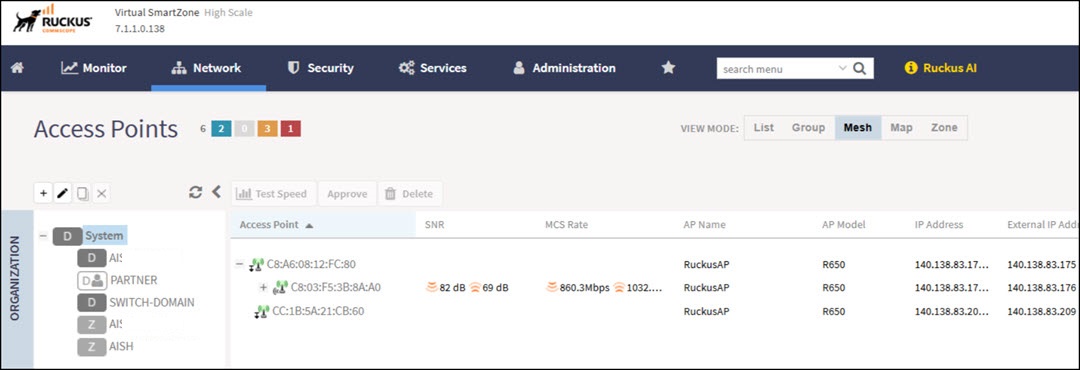This screenshot has width=1080, height=370.
Task: Click the 860.3Mbps MCS rate value
Action: pos(584,287)
